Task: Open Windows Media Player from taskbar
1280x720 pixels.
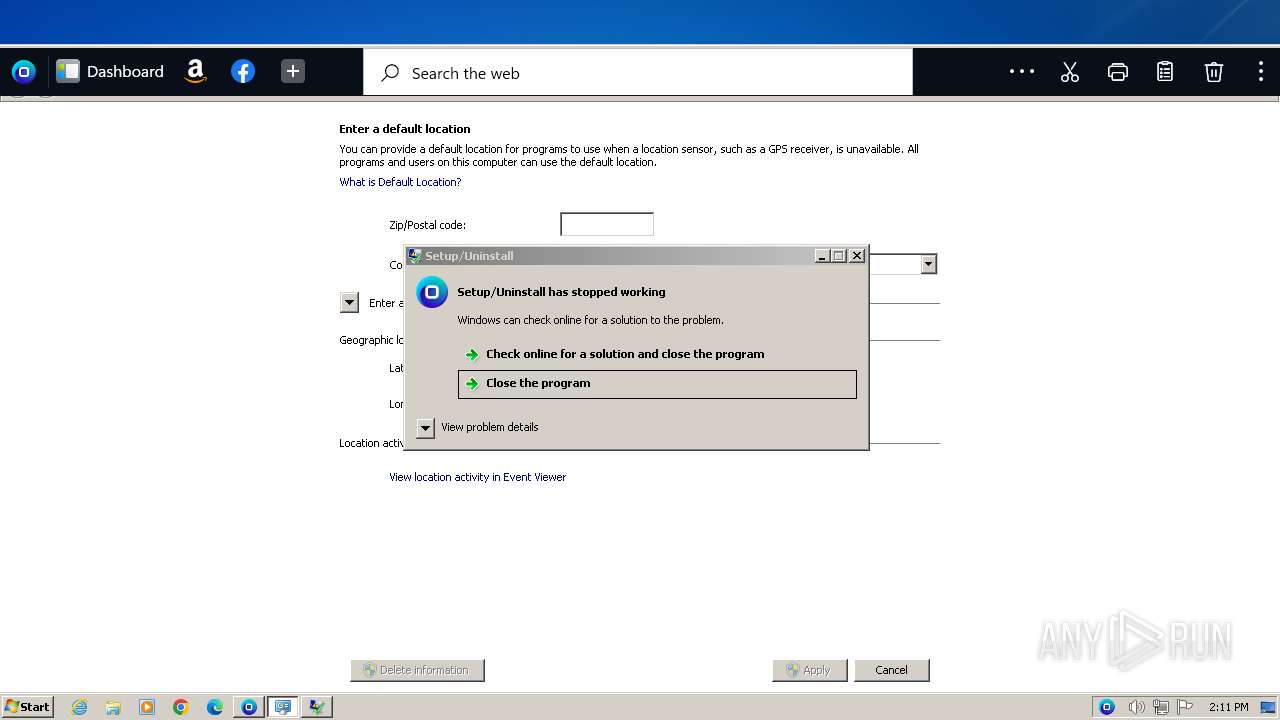Action: [x=147, y=707]
